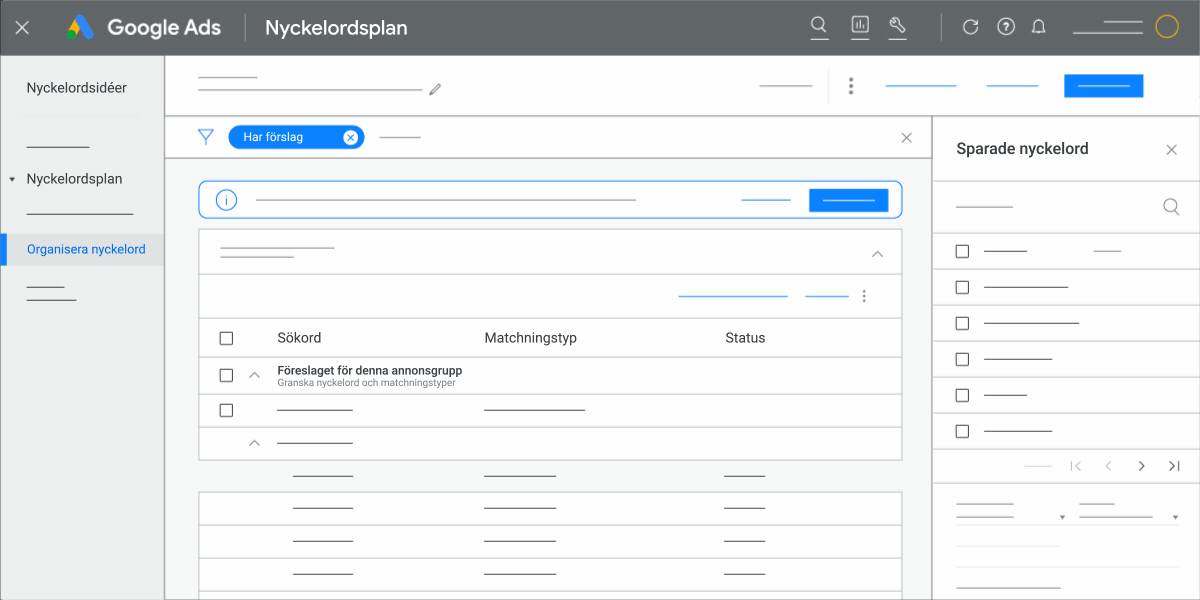Tick fifth checkbox in Sparade nyckelord list
The width and height of the screenshot is (1200, 600).
[962, 395]
